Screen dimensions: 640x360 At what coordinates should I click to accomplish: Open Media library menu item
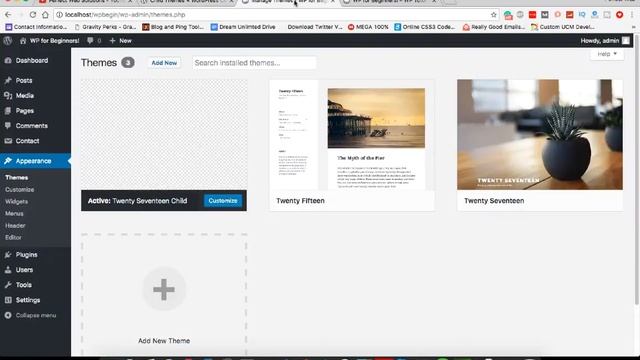[24, 96]
